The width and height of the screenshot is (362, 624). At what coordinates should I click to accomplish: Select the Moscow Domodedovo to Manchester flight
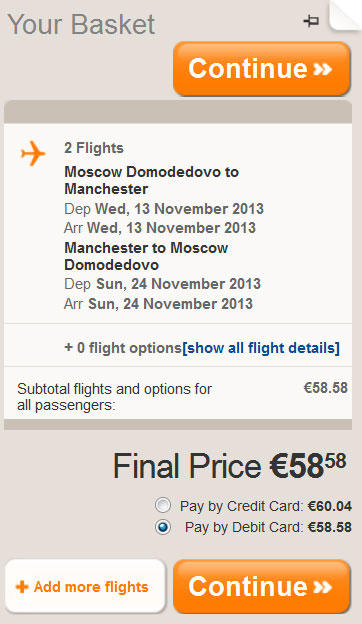pyautogui.click(x=152, y=180)
